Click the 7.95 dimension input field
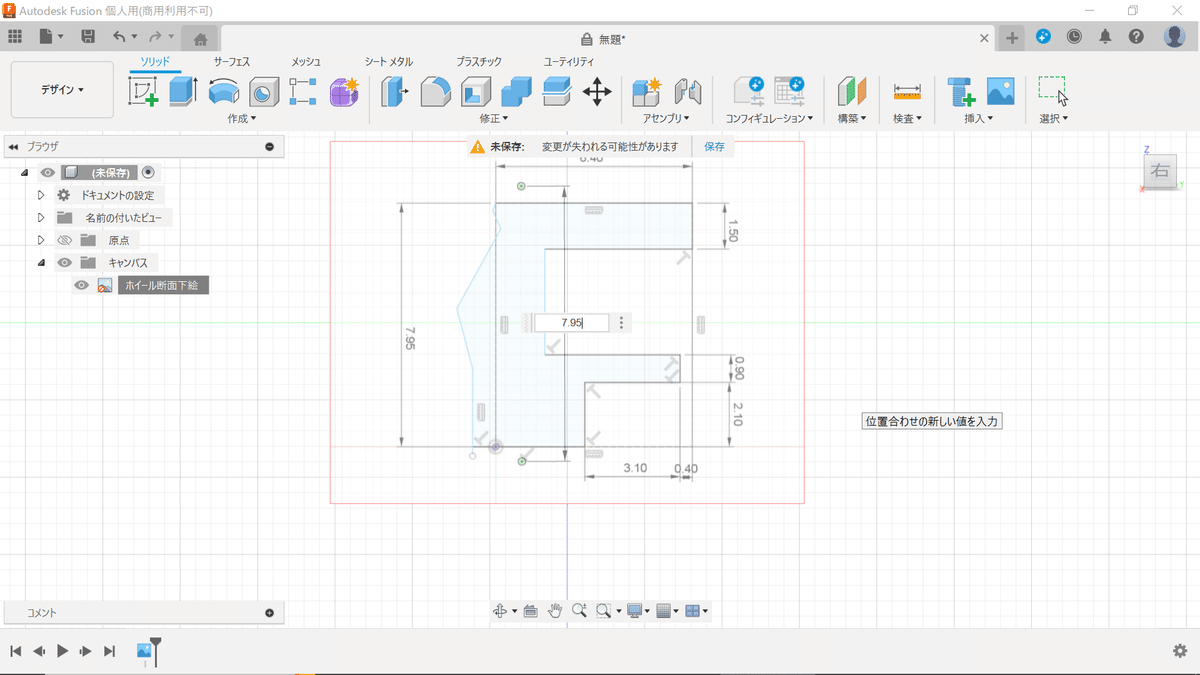This screenshot has width=1200, height=675. [572, 323]
